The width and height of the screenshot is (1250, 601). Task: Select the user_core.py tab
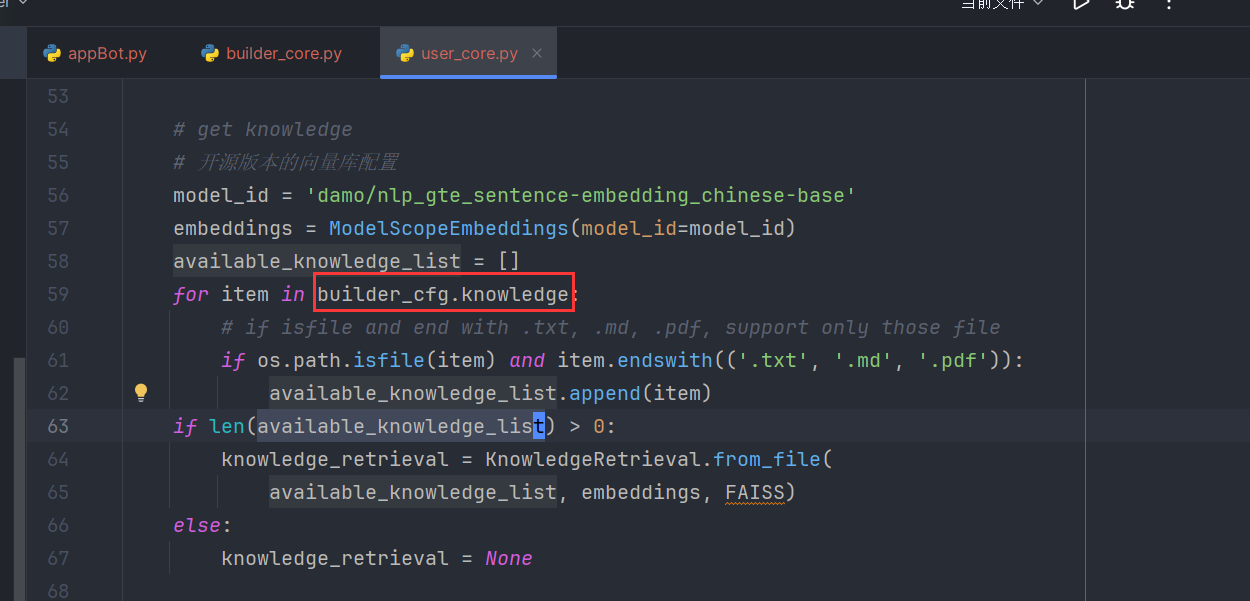[x=469, y=53]
